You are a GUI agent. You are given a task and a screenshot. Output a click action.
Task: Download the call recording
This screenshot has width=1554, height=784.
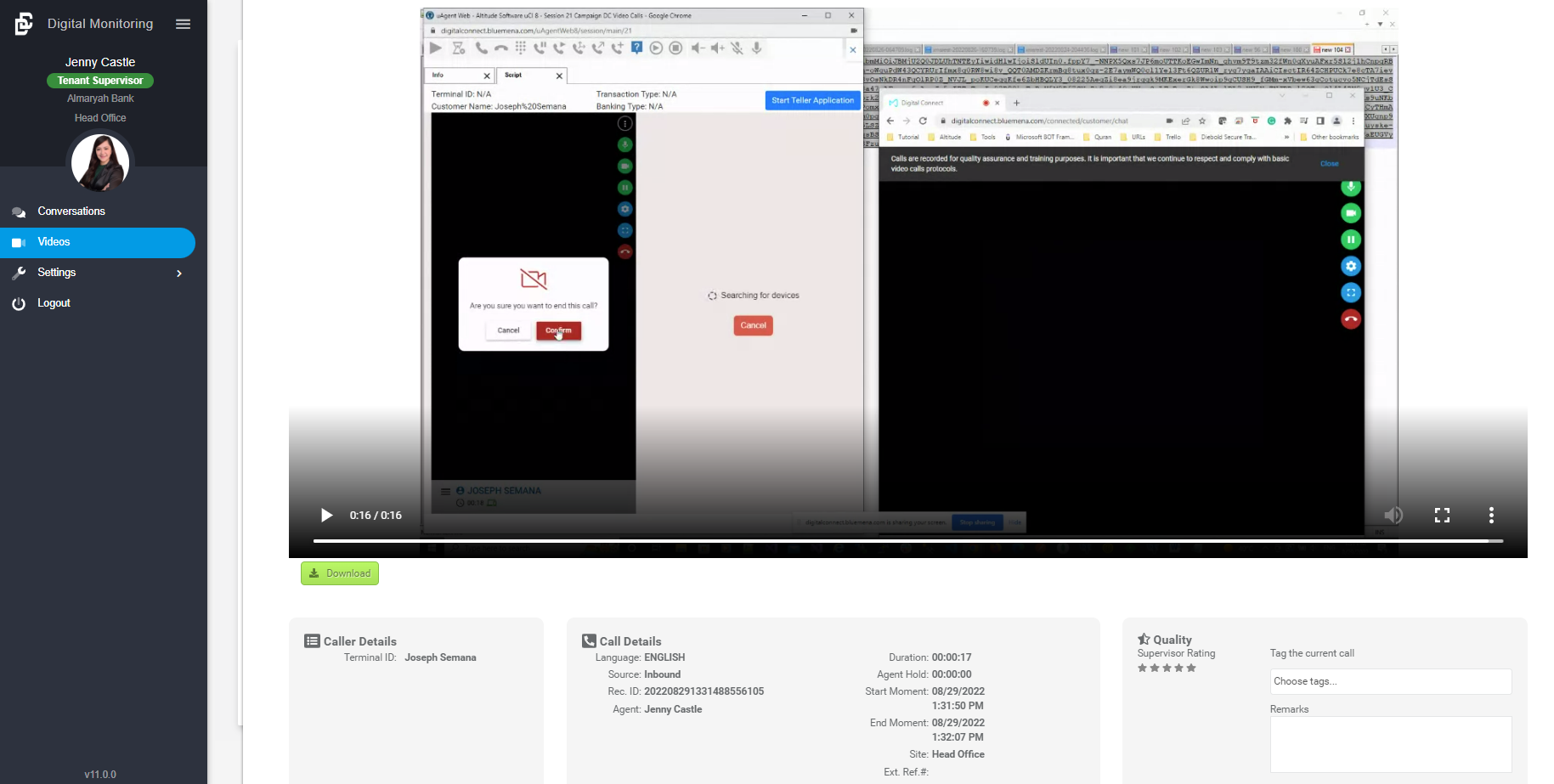click(x=340, y=573)
